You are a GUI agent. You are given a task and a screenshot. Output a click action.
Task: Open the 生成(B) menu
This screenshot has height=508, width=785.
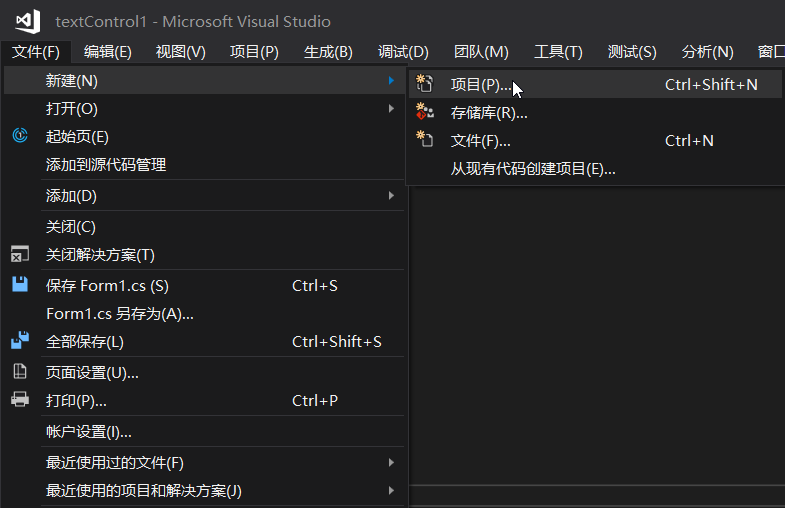tap(328, 52)
